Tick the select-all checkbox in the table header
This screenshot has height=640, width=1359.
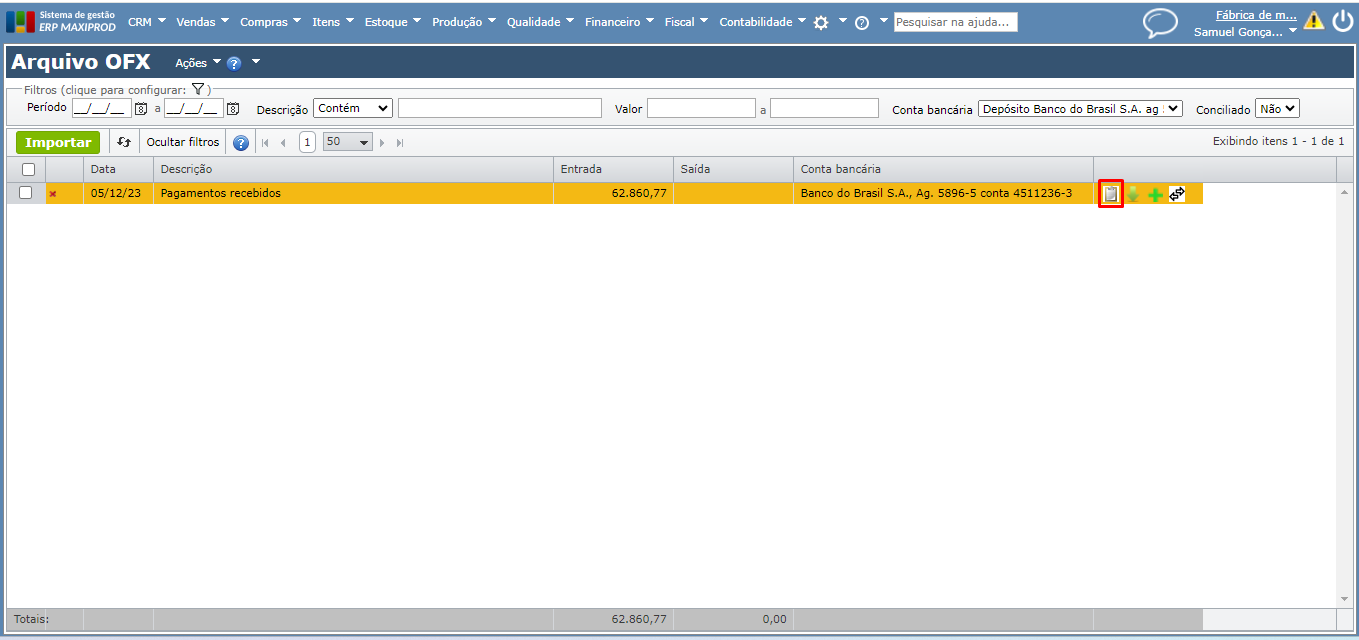[28, 170]
